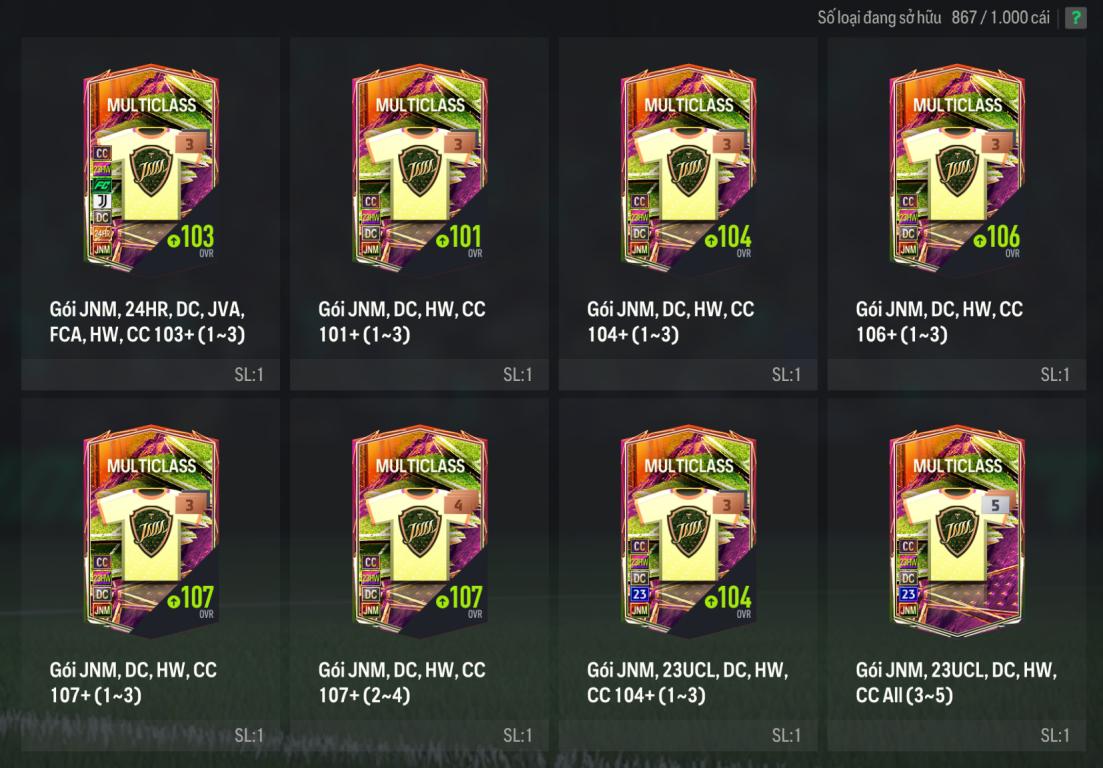Click the green arrow beside 104 OVR in the top row

[x=711, y=241]
